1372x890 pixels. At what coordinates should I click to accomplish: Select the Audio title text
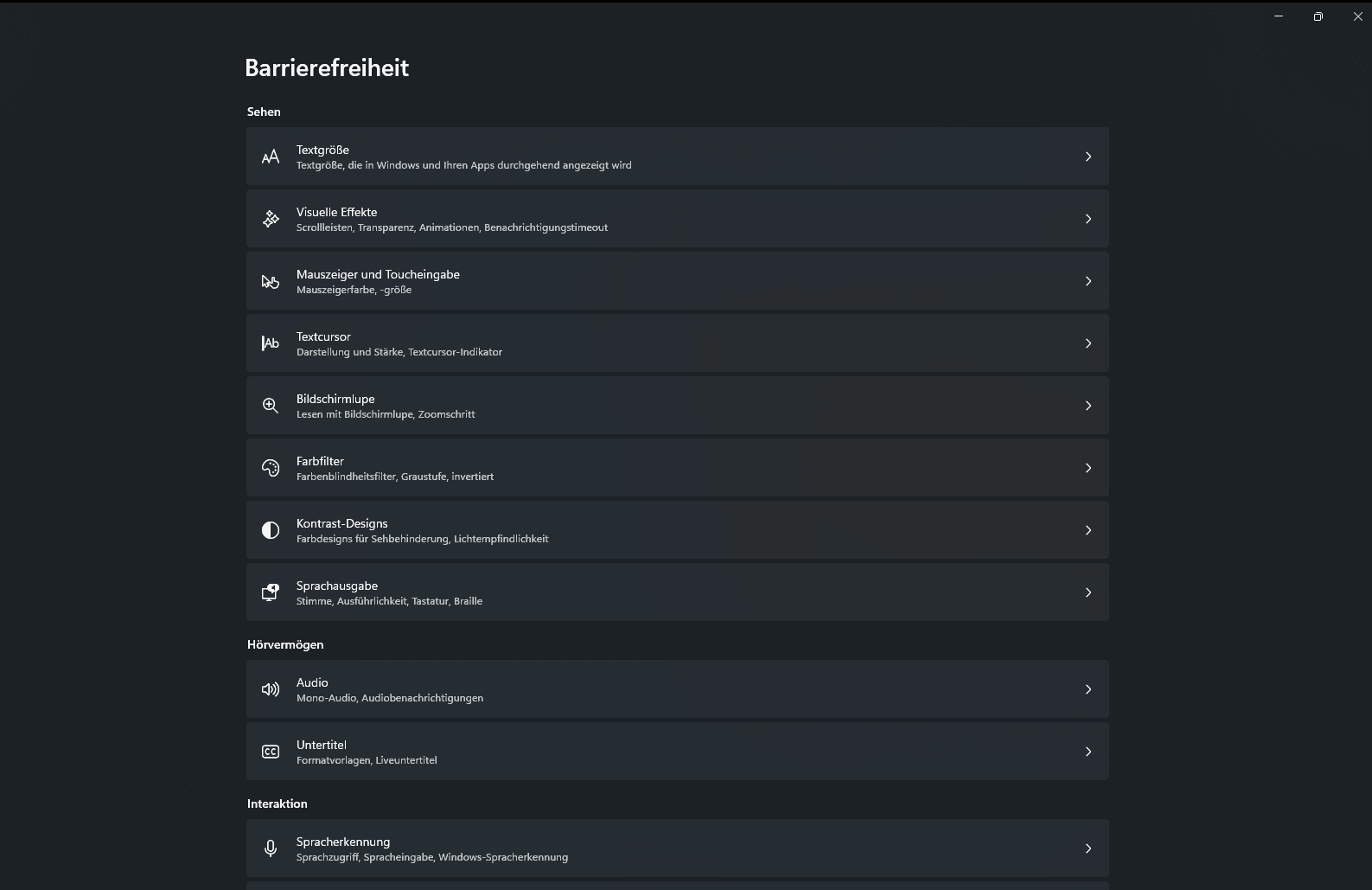pos(312,682)
